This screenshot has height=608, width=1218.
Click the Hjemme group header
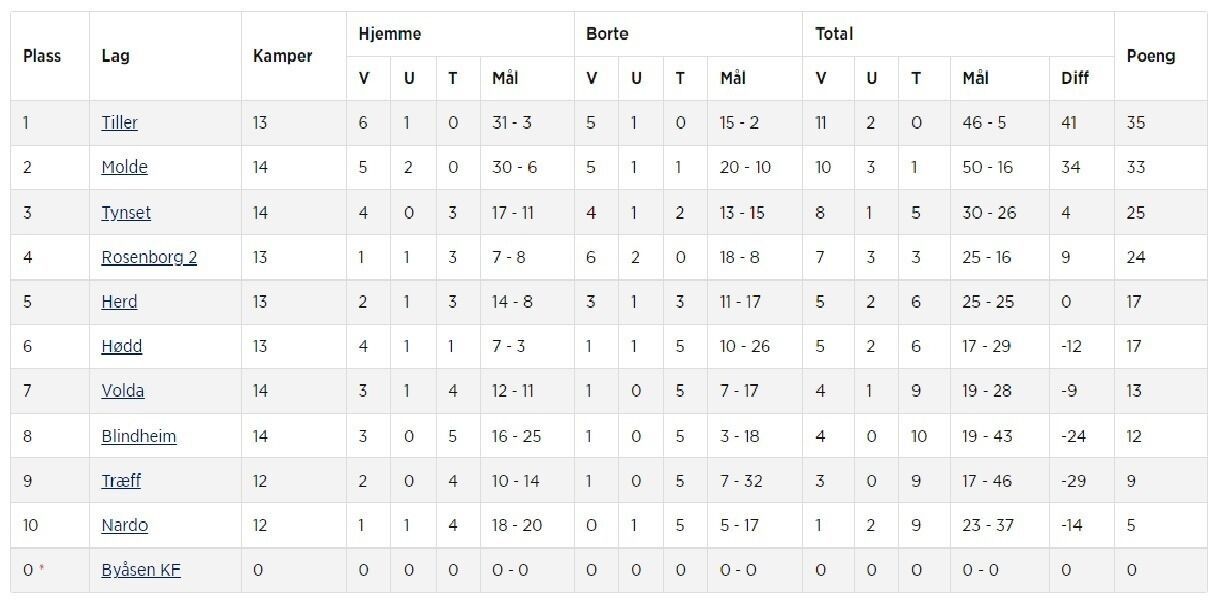(x=389, y=34)
